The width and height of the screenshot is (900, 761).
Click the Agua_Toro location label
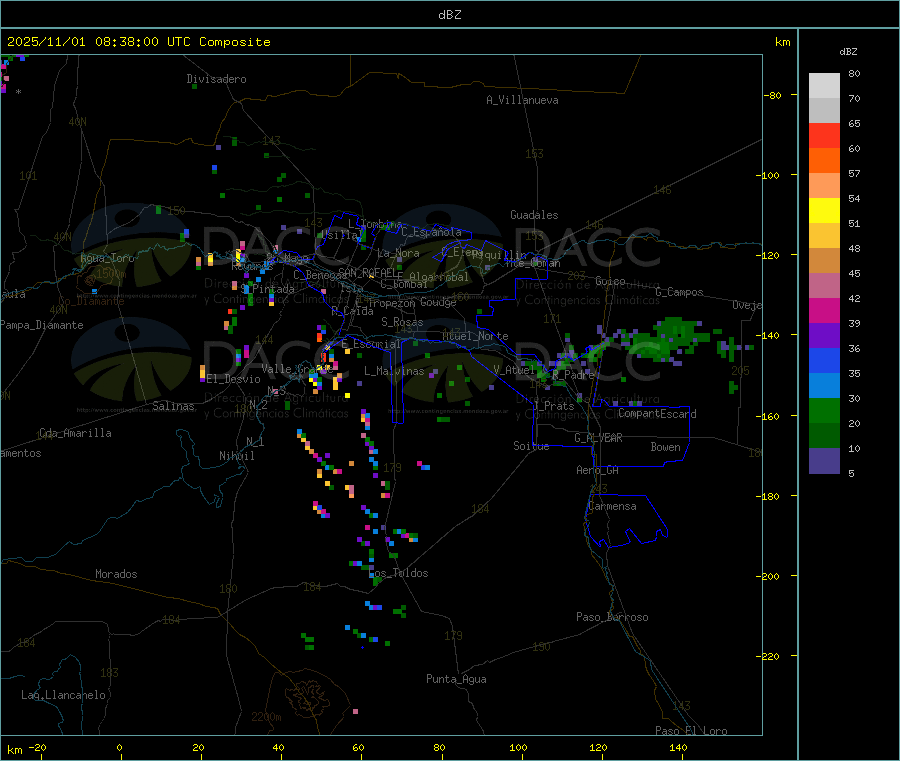point(107,258)
